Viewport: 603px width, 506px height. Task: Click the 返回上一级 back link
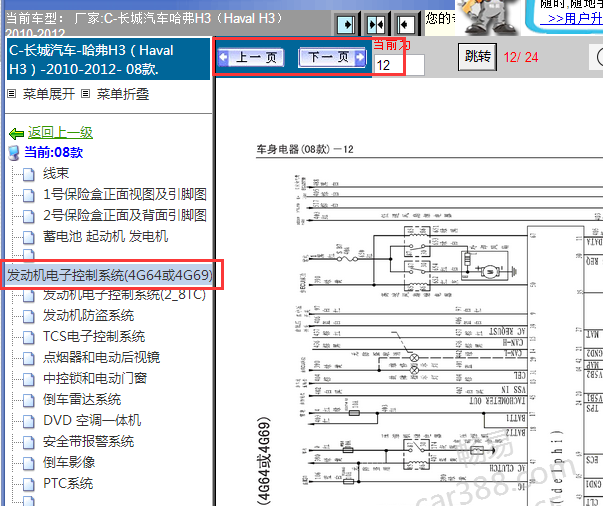60,133
